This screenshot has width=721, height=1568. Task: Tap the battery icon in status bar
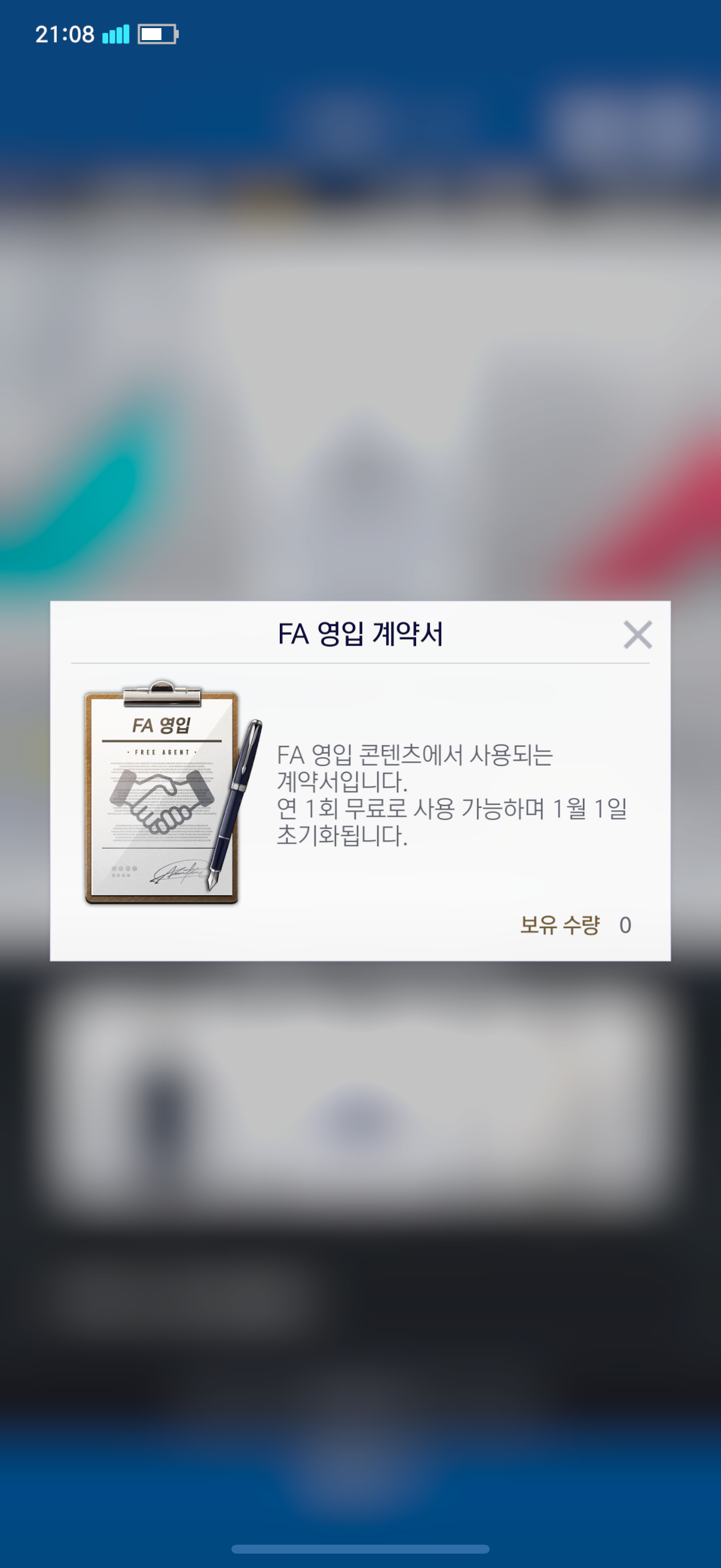click(158, 34)
